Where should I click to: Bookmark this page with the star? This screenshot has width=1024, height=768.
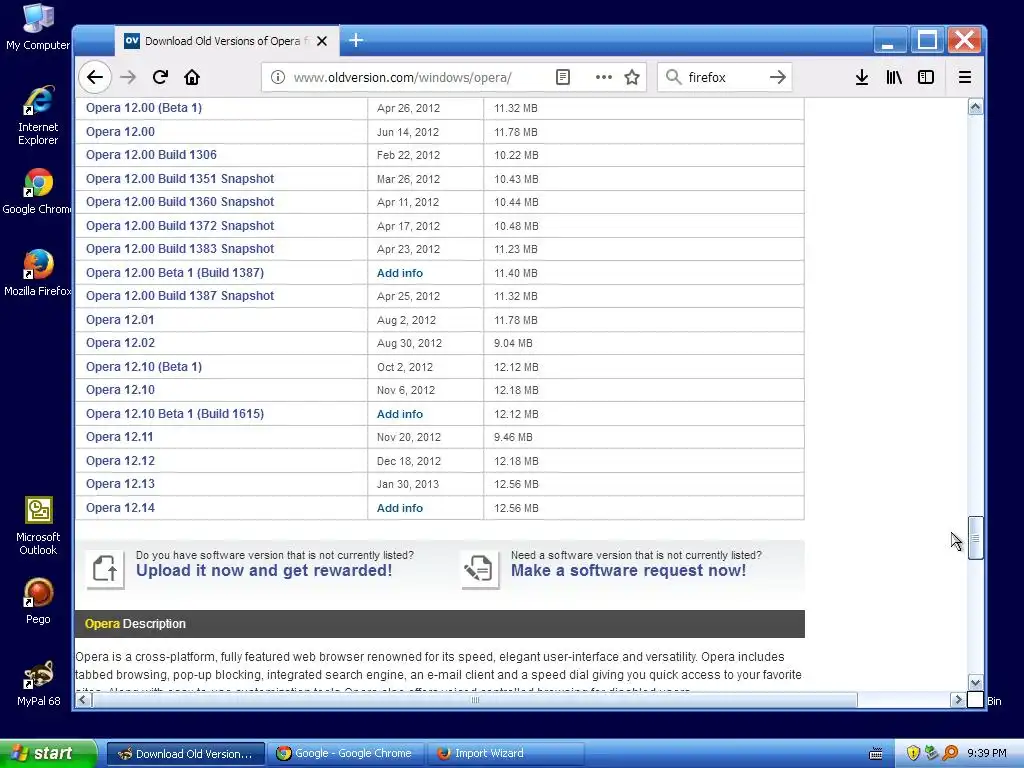pos(632,77)
